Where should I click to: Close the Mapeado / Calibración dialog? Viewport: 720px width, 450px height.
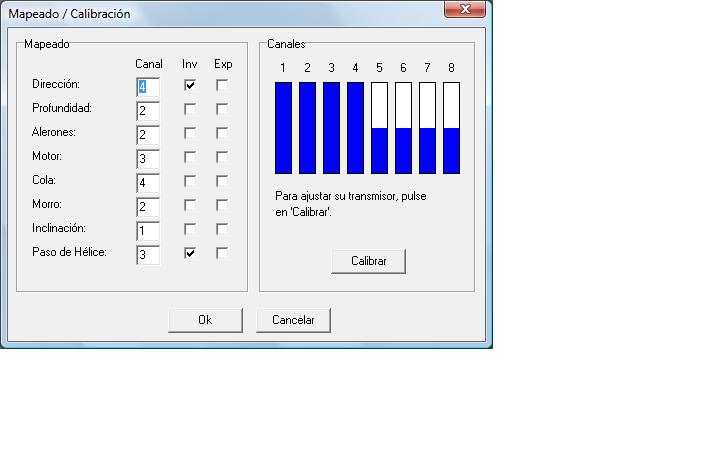[x=465, y=10]
